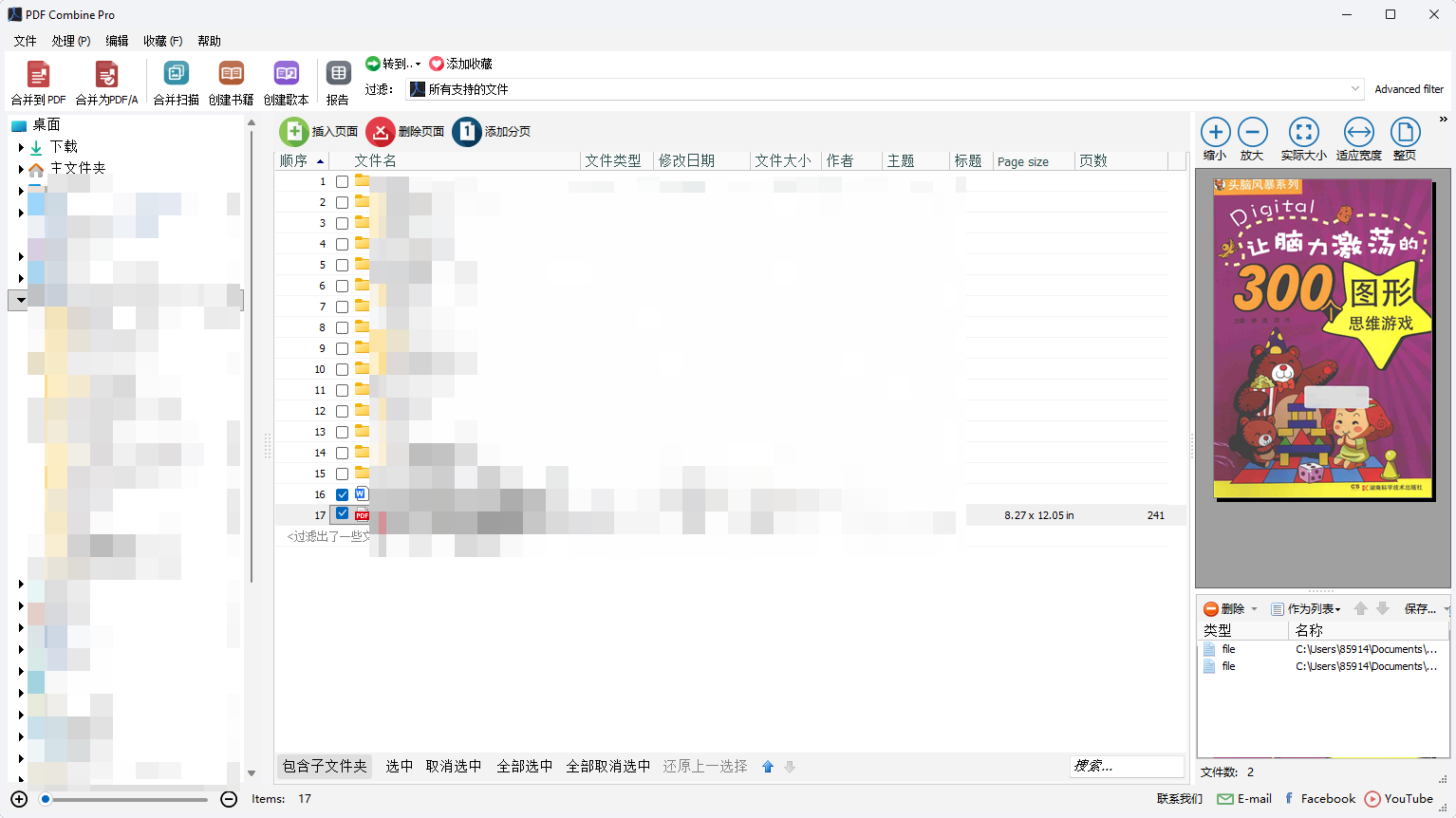Check the checkbox in row 8

coord(342,327)
